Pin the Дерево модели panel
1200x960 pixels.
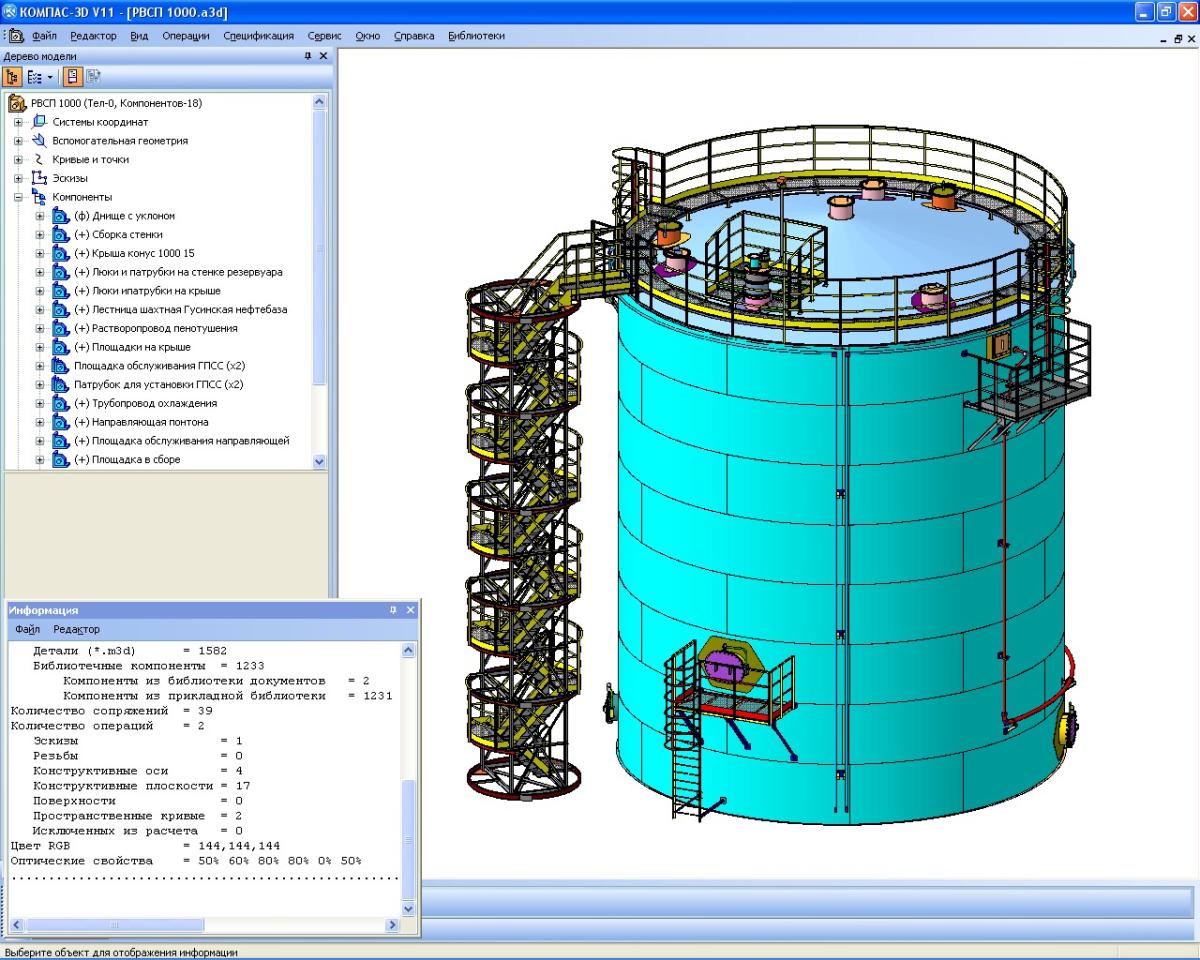[308, 56]
